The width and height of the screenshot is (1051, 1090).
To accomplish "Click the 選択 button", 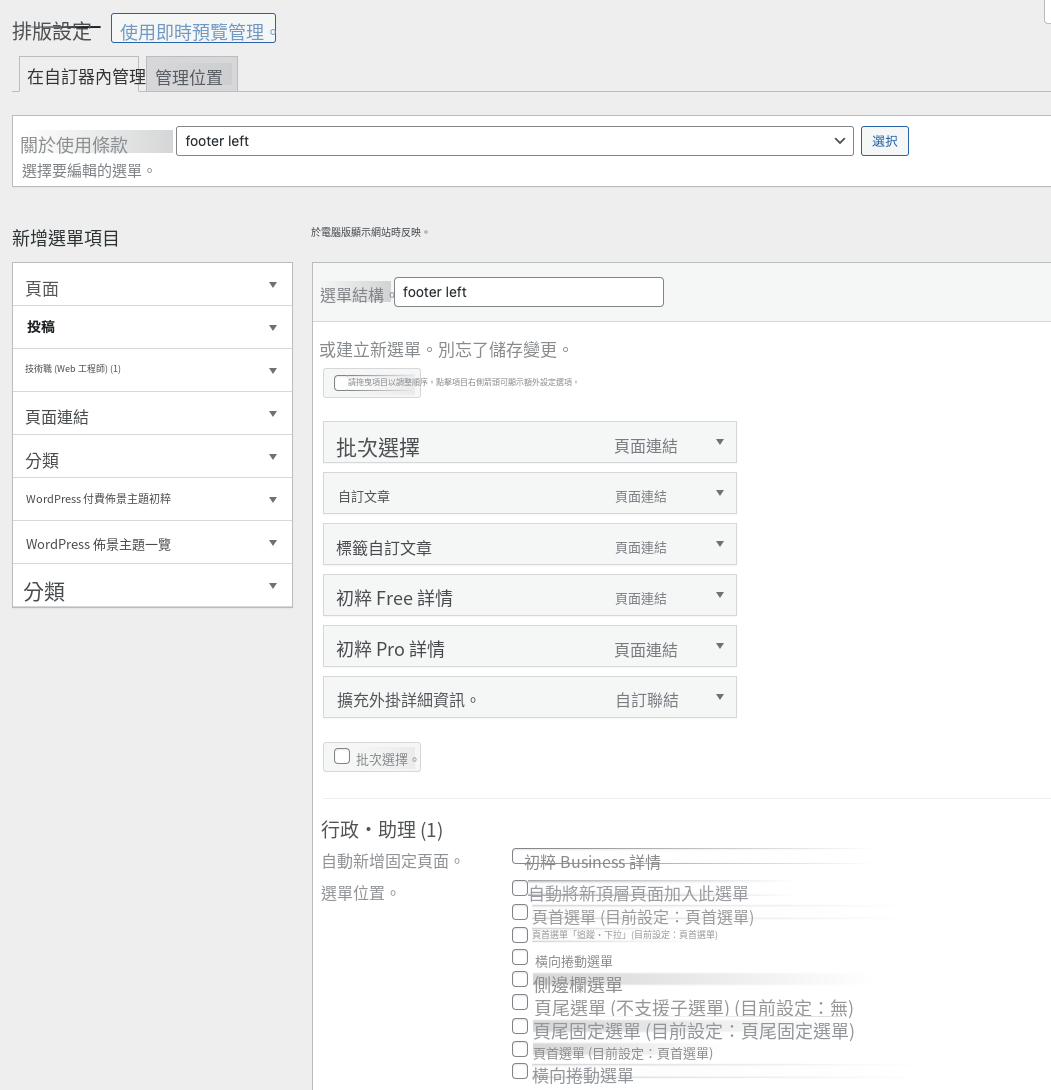I will click(x=884, y=141).
